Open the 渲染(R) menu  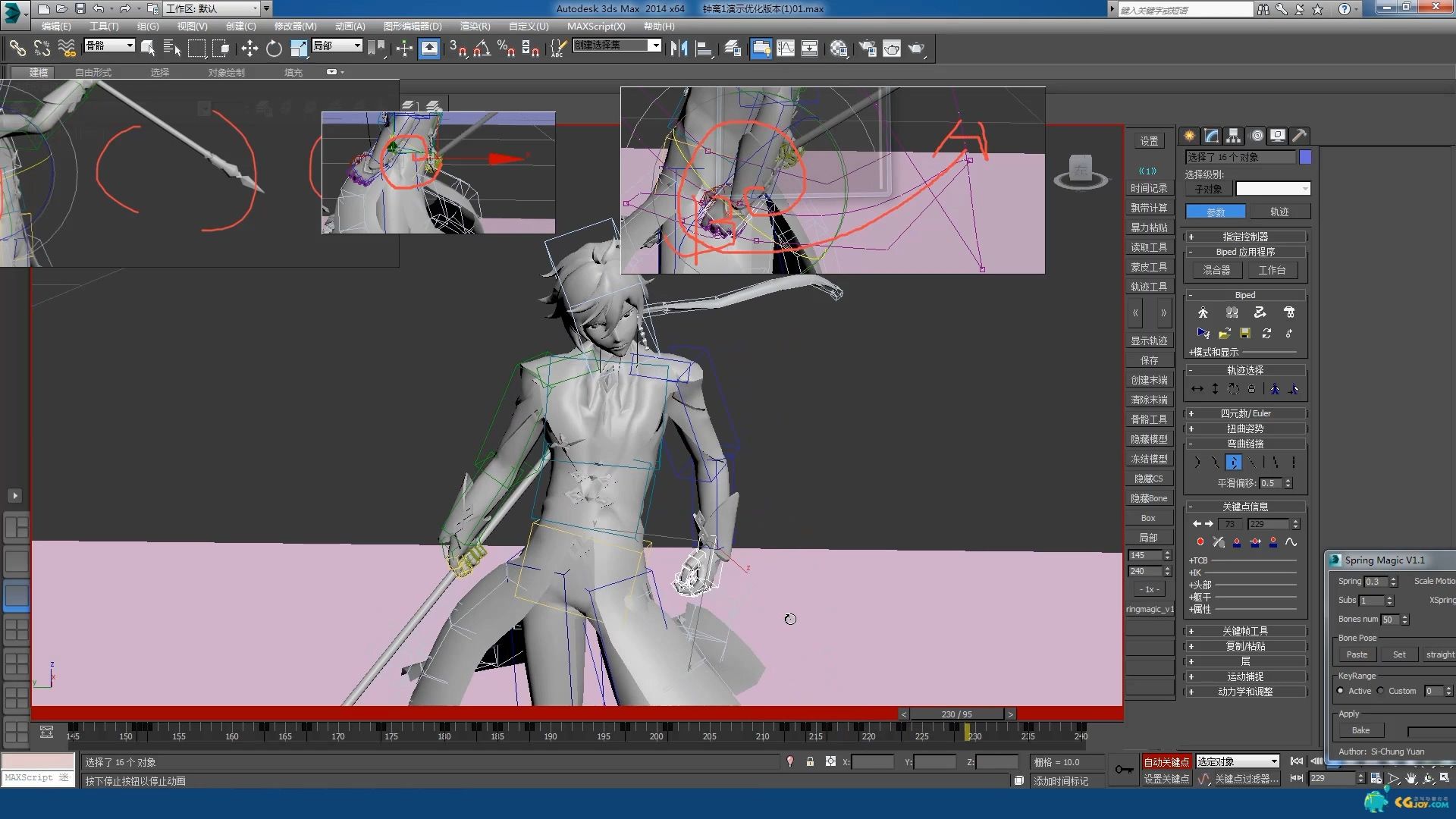pos(475,26)
